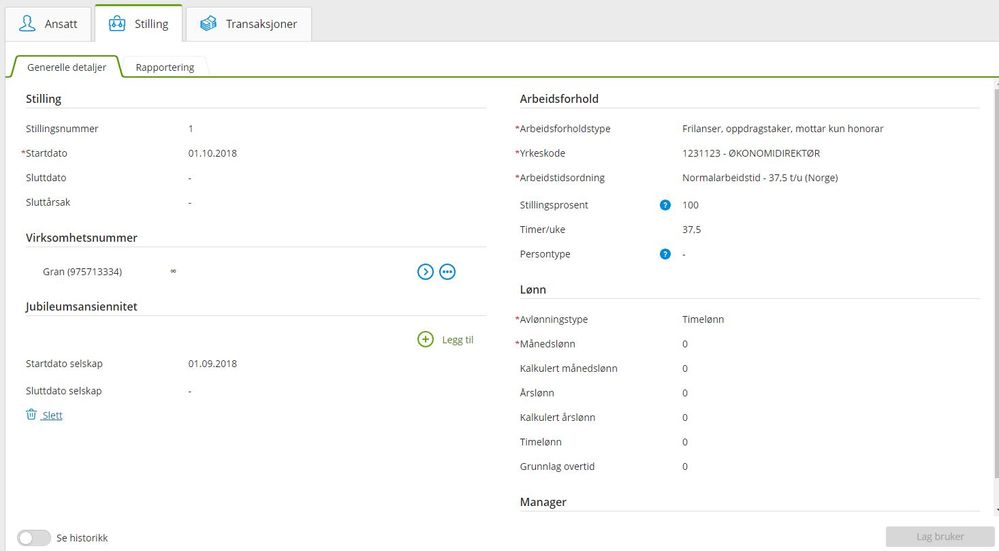Open the Stillingsprosent help icon

(x=664, y=205)
